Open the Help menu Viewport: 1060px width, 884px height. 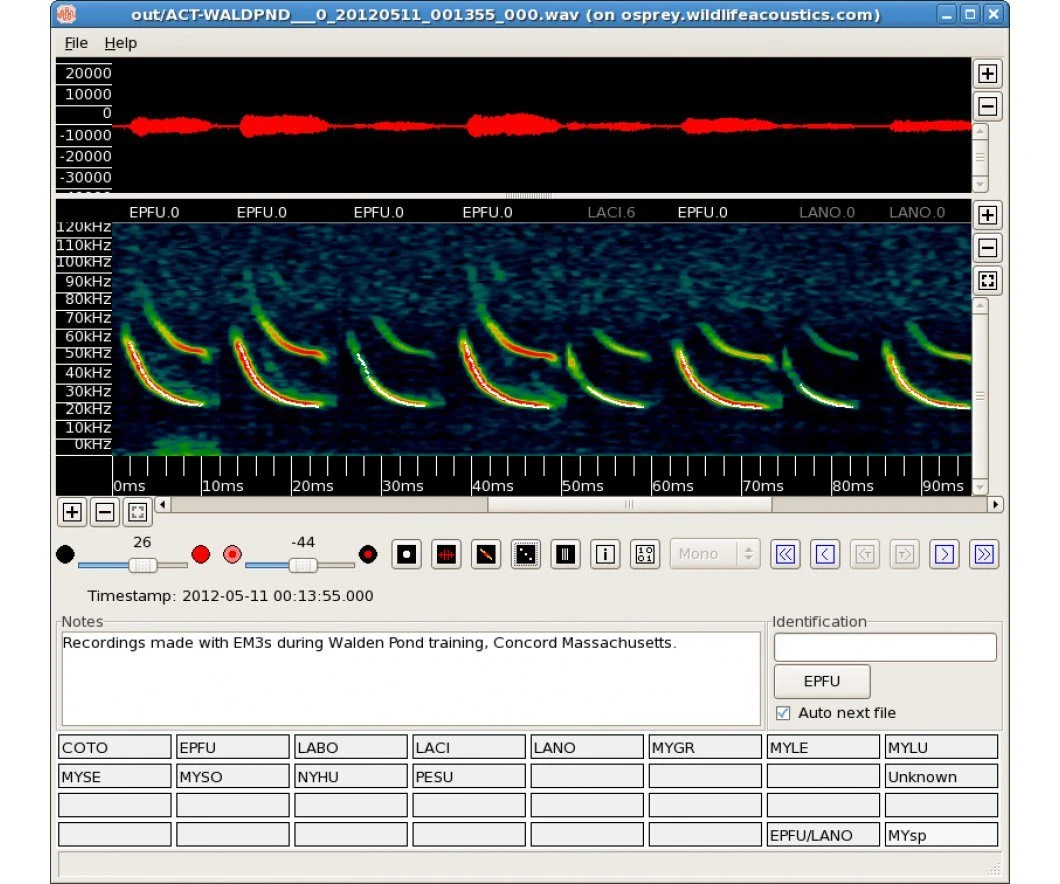click(121, 43)
